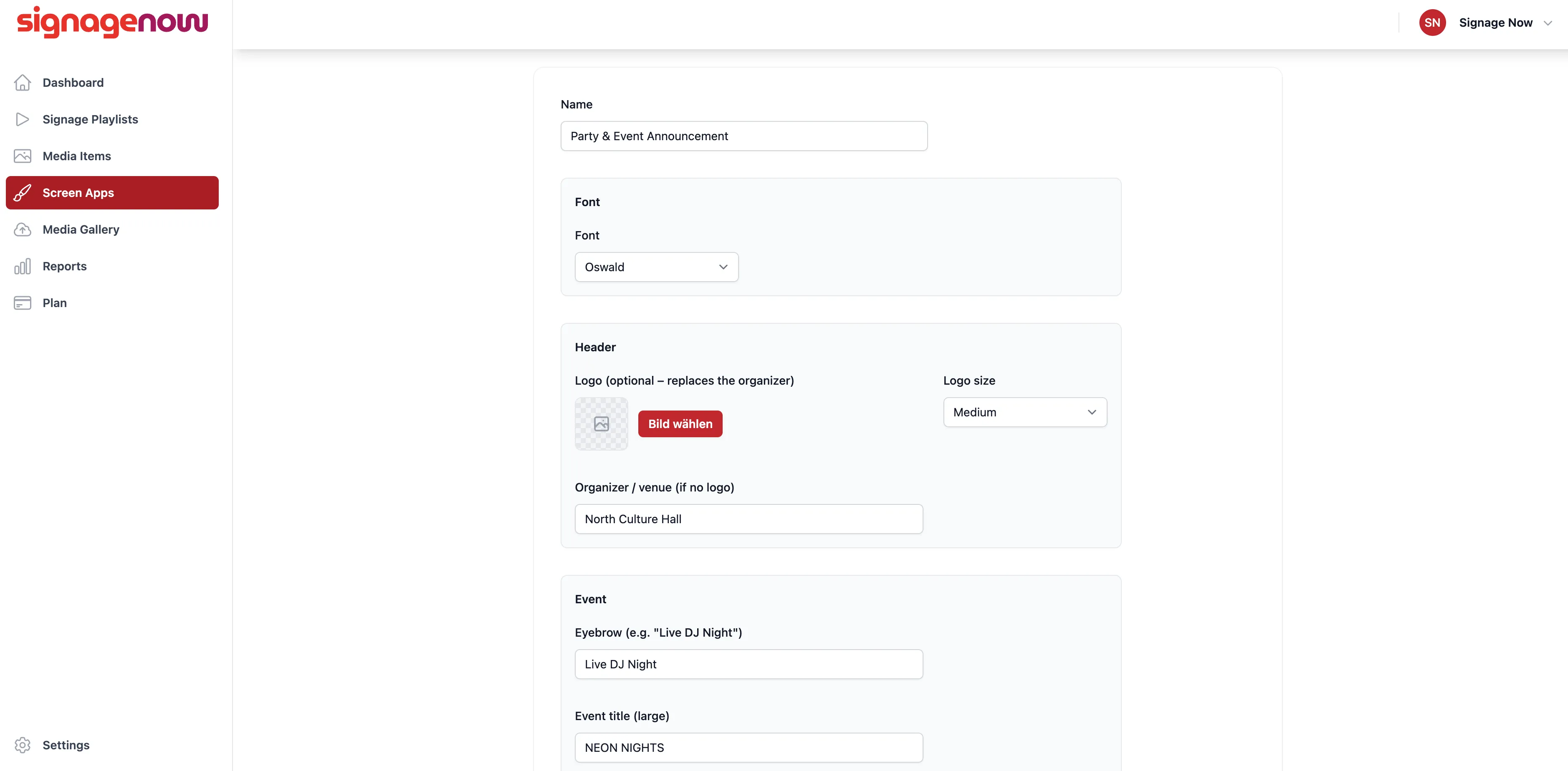
Task: Click the Signage Now account name
Action: pos(1495,23)
